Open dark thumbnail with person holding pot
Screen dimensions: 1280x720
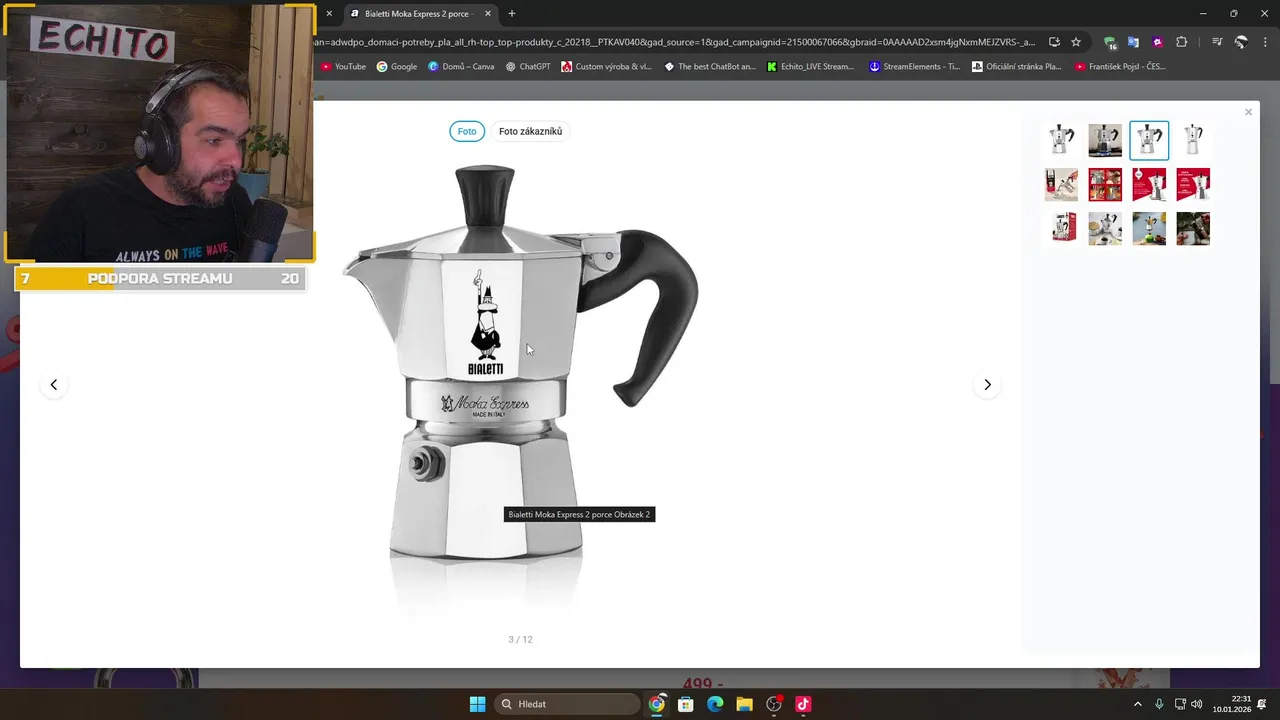click(1193, 229)
